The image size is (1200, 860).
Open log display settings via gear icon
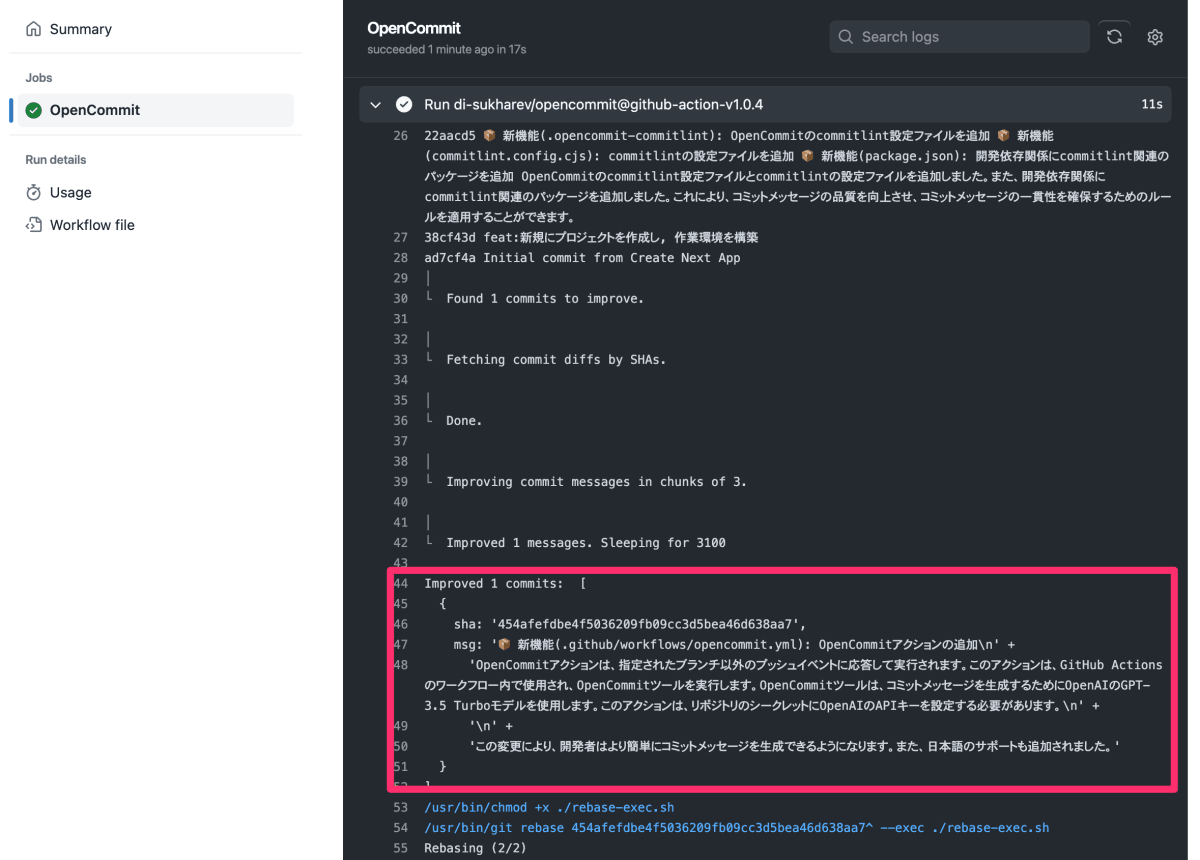pyautogui.click(x=1155, y=36)
